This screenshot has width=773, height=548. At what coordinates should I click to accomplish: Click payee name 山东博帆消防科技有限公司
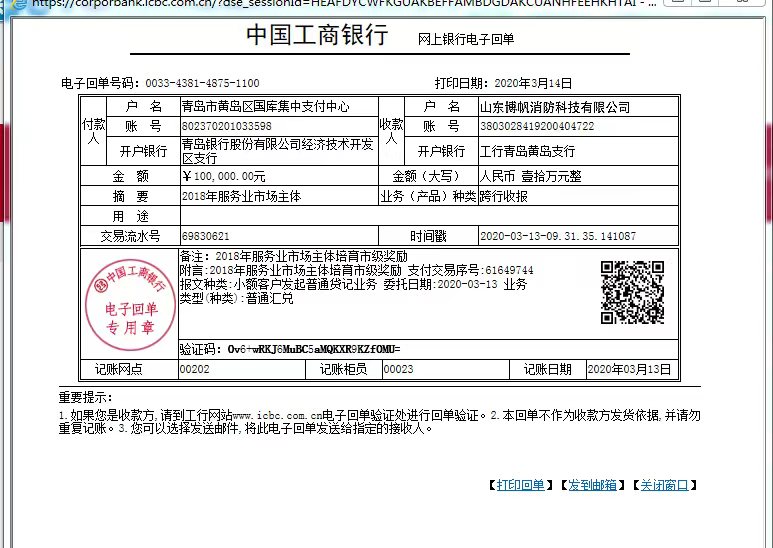coord(555,107)
